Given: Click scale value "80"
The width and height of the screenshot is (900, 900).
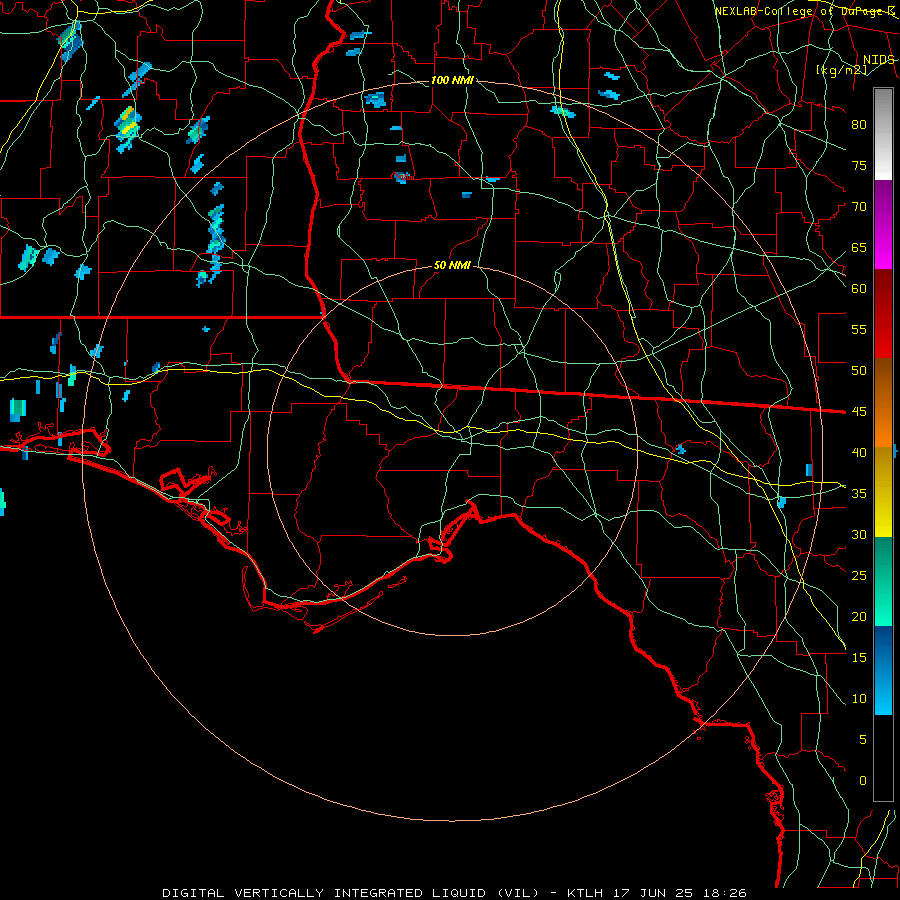Looking at the screenshot, I should [x=859, y=125].
